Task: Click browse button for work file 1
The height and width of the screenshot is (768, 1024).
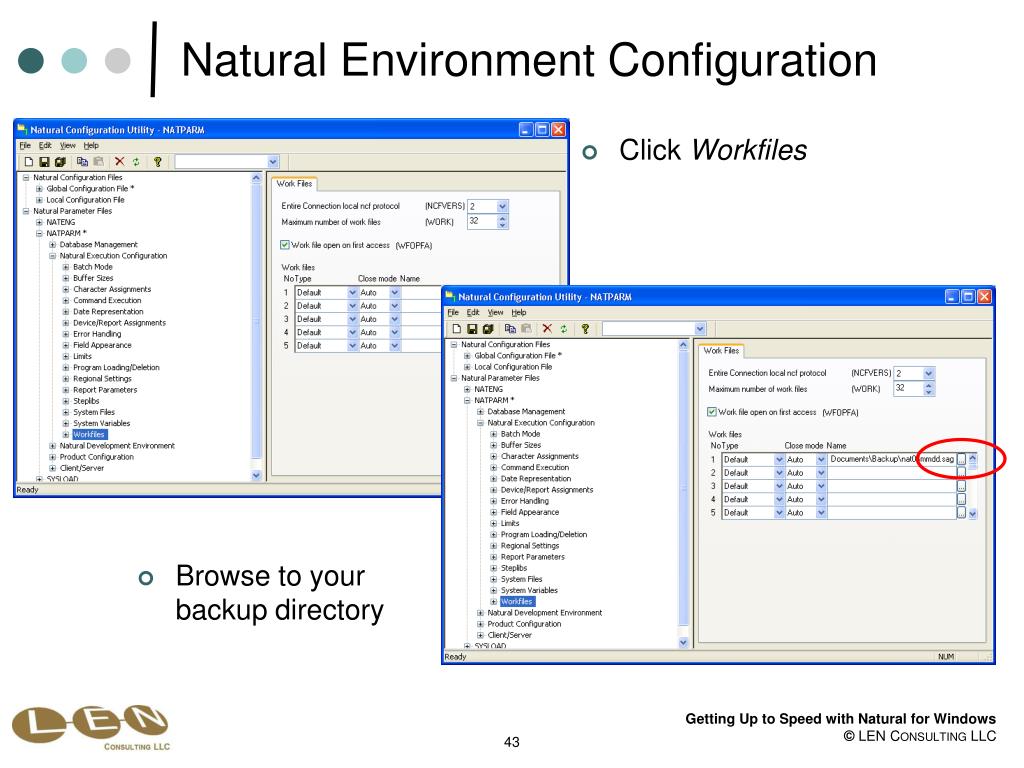Action: [x=961, y=459]
